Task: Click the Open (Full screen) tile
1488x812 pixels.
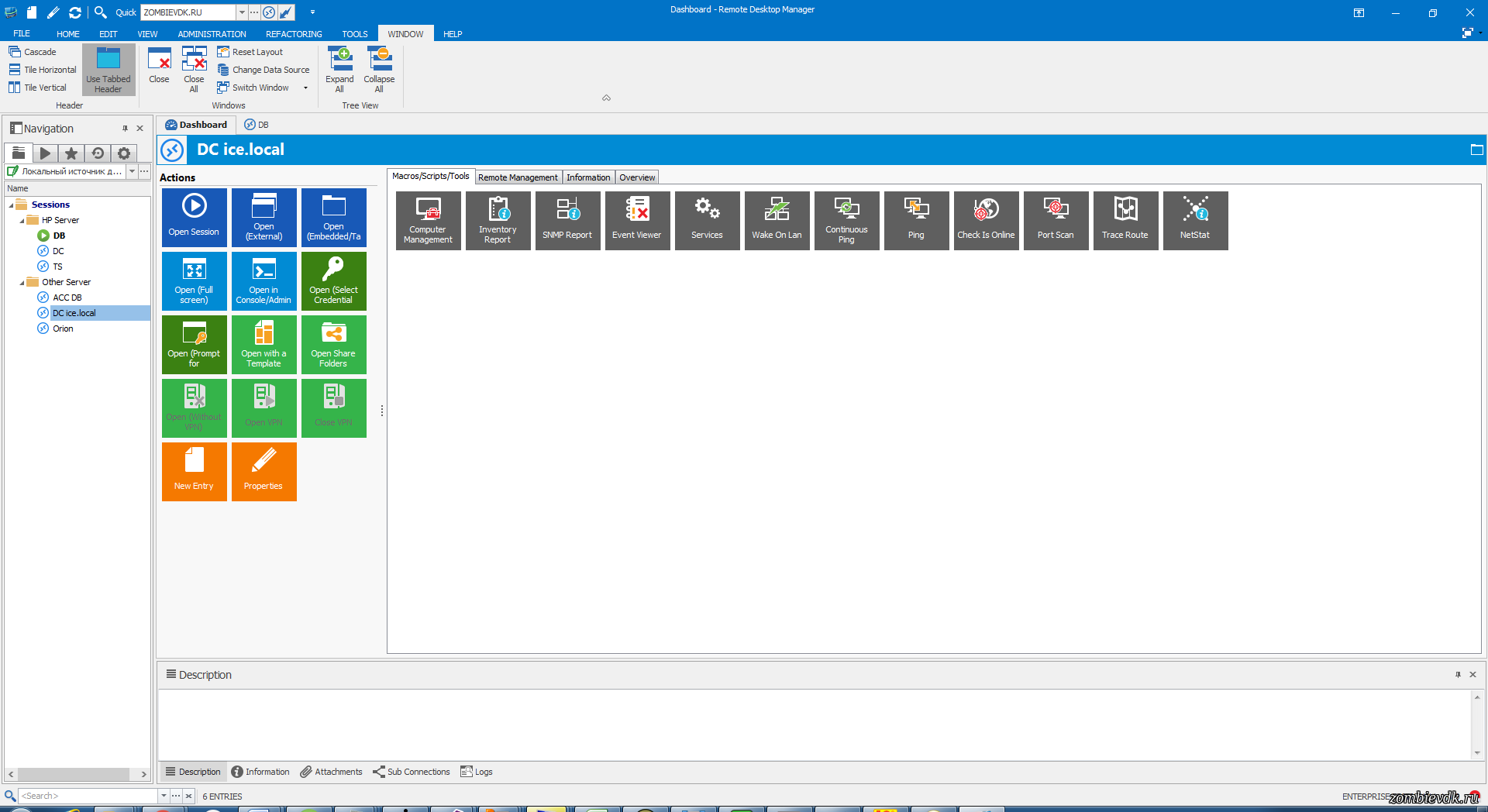Action: coord(195,281)
